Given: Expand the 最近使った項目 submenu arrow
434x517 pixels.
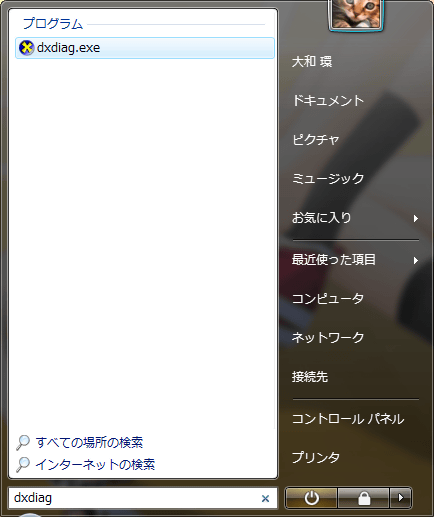Looking at the screenshot, I should (416, 260).
